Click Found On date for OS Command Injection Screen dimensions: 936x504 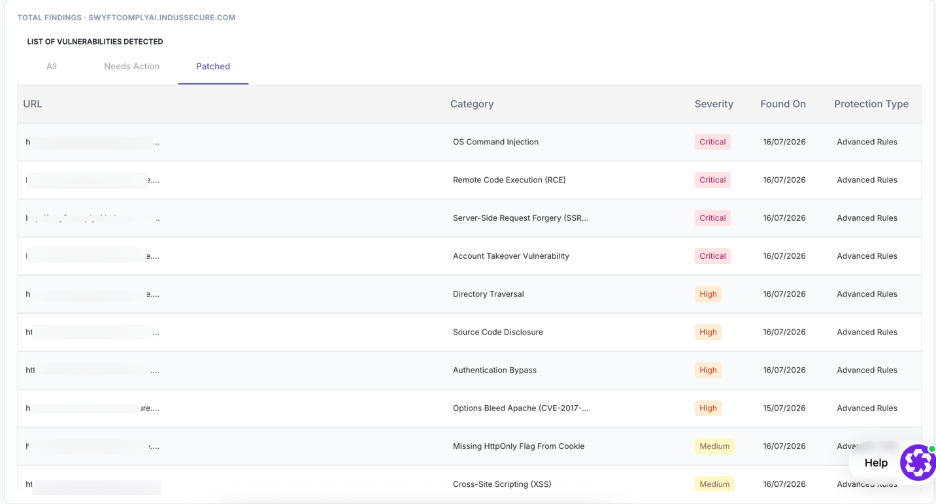click(784, 142)
